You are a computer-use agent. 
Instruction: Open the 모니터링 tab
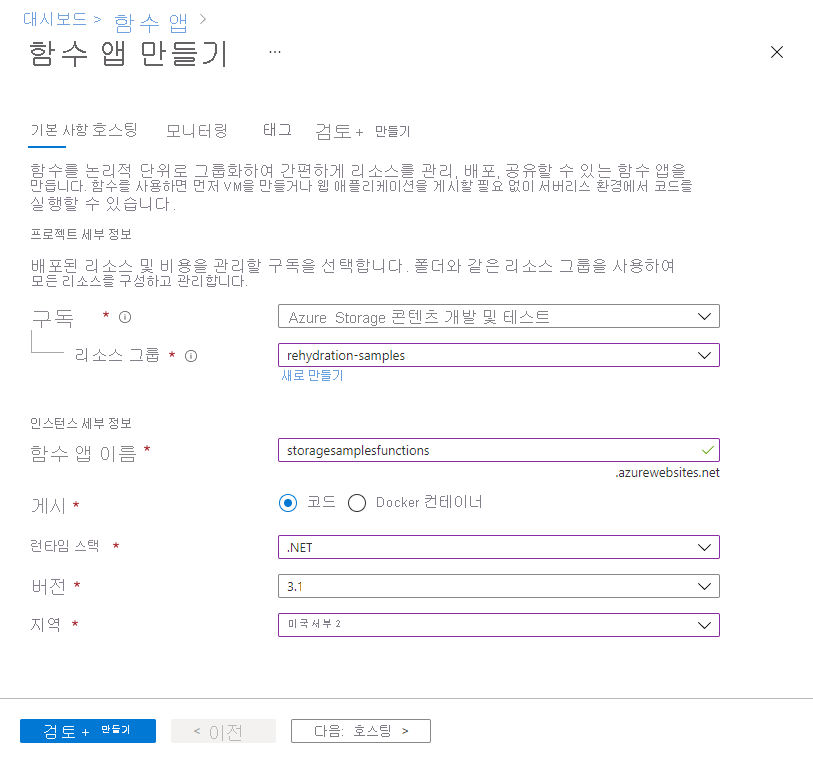coord(196,130)
